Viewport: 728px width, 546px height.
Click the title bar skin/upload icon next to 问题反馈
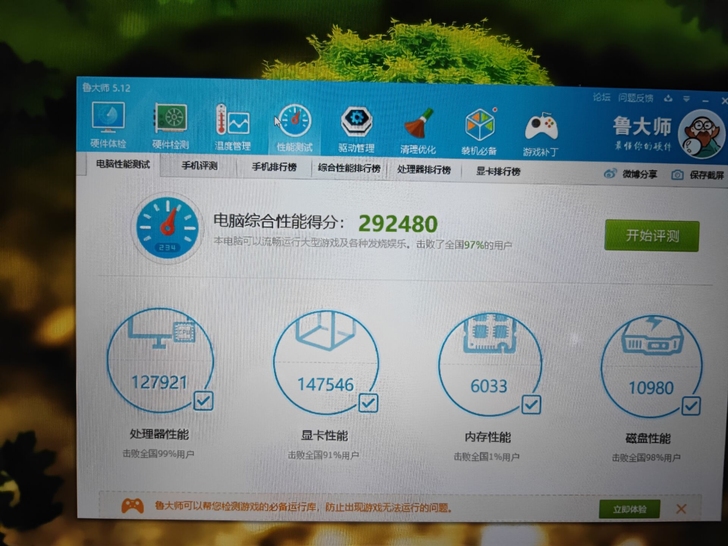click(x=668, y=98)
